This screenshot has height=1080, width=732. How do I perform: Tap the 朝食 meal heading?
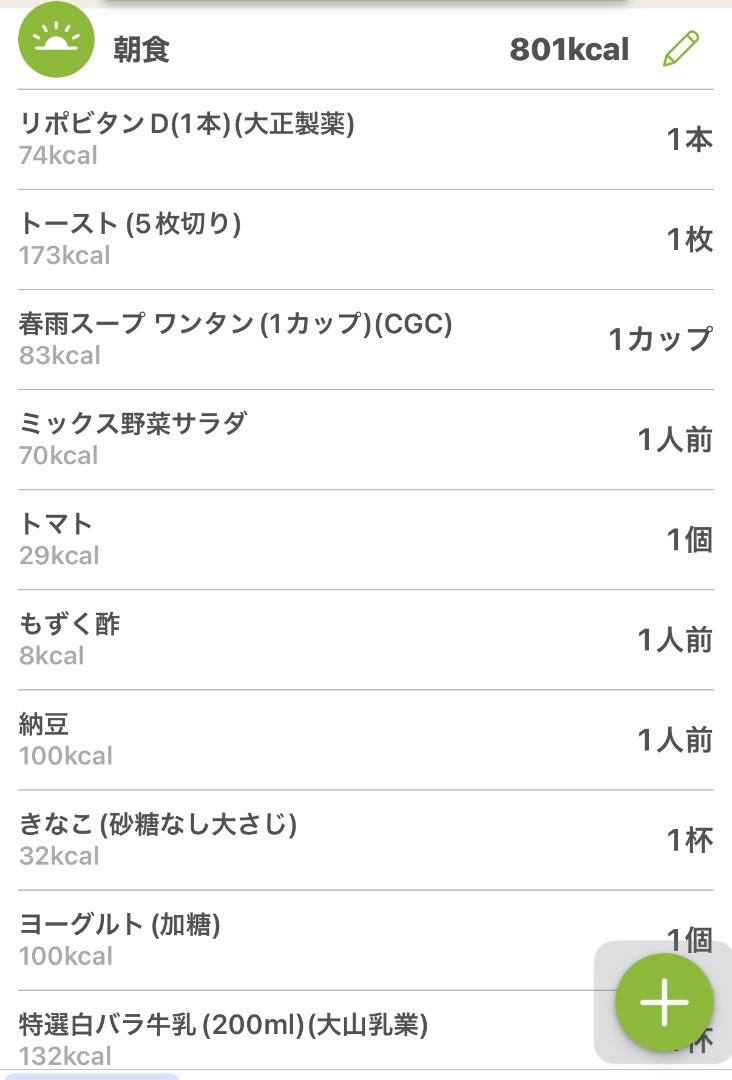(141, 50)
